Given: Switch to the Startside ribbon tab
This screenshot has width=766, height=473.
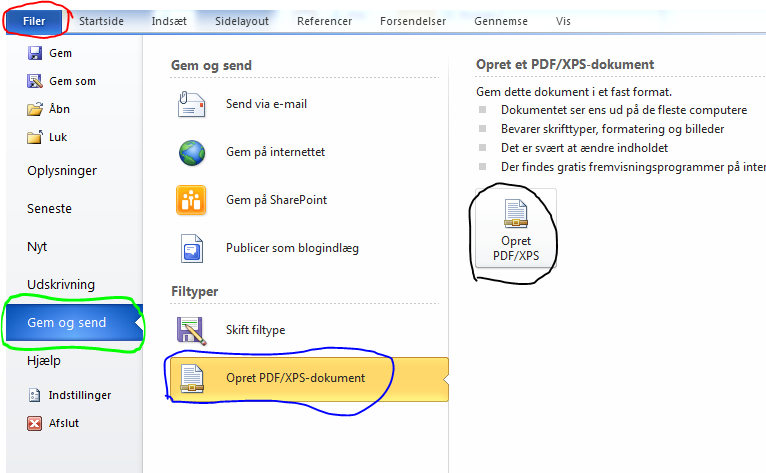Looking at the screenshot, I should coord(101,22).
